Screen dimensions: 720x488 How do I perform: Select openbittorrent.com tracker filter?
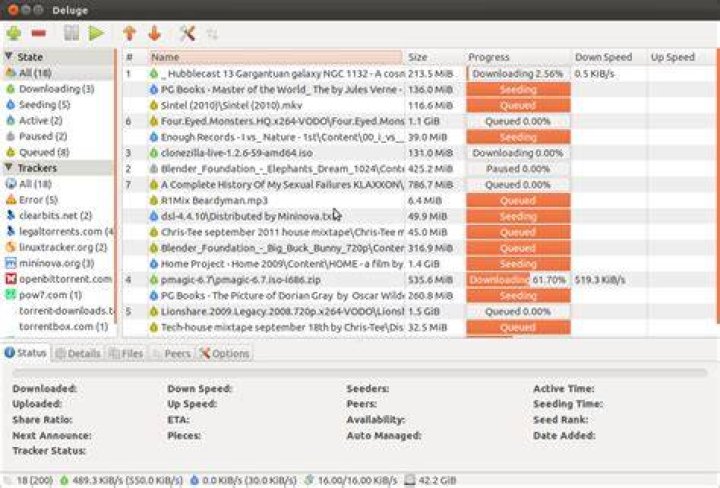coord(58,279)
